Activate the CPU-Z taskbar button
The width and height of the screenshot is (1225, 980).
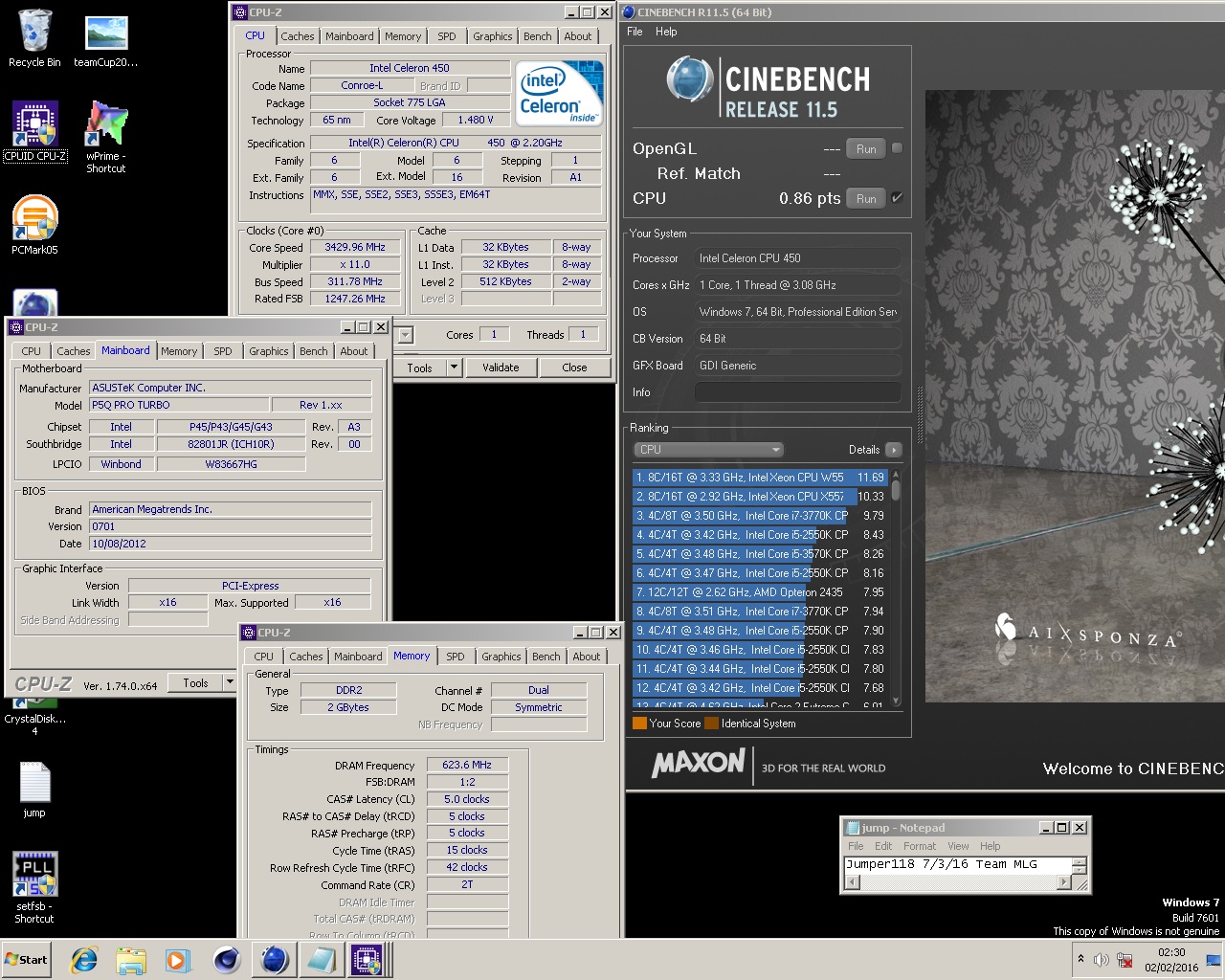point(367,959)
